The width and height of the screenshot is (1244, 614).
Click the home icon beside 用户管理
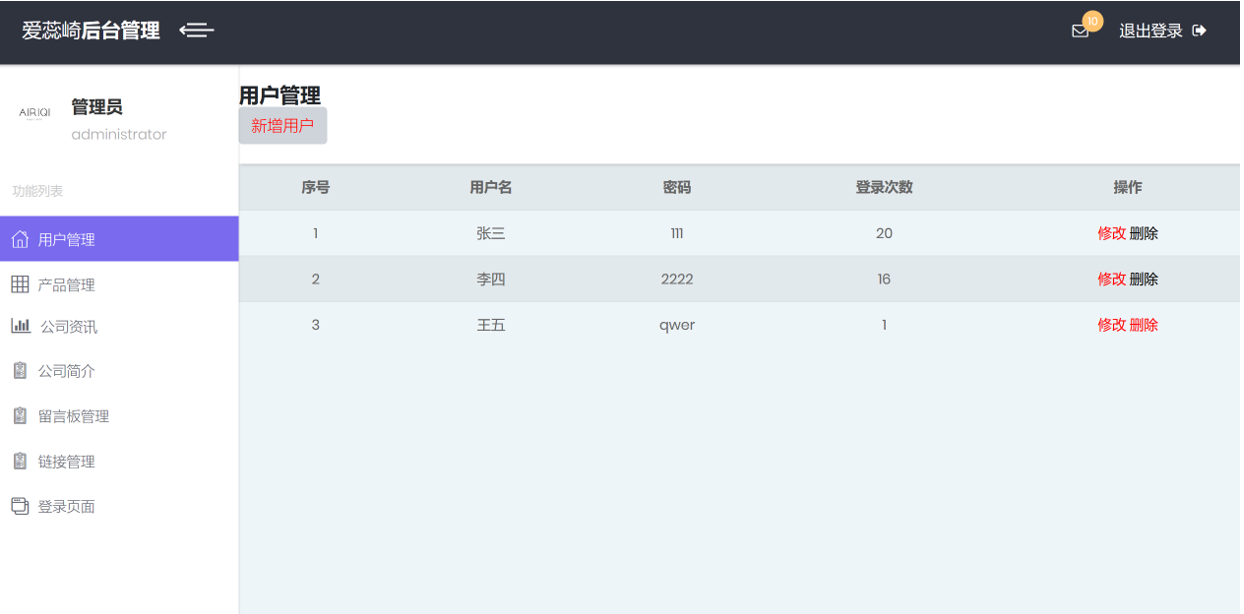(20, 239)
